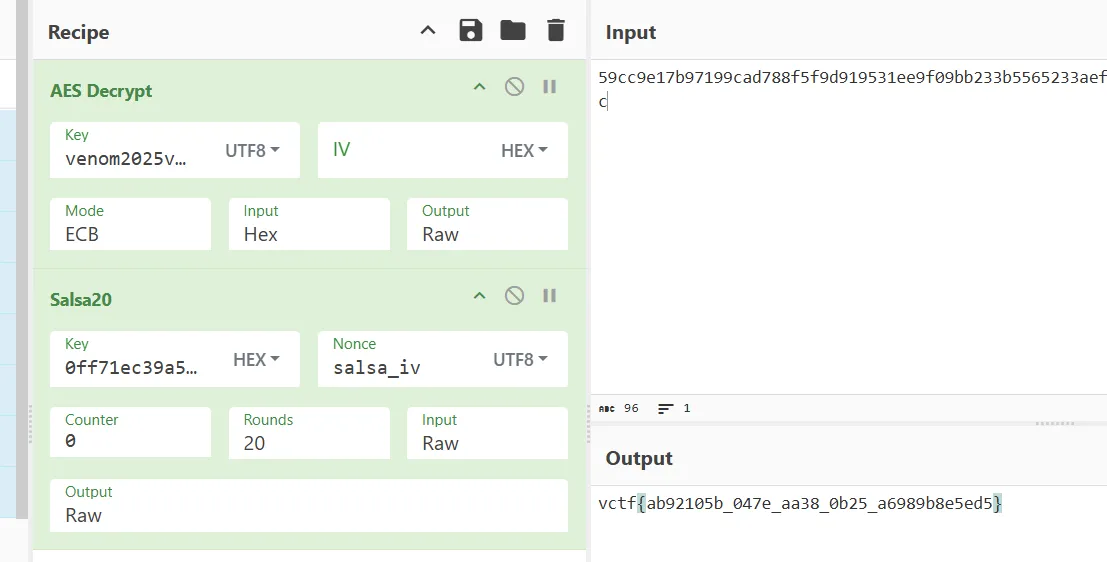This screenshot has height=562, width=1107.
Task: Collapse the AES Decrypt operation
Action: point(479,87)
